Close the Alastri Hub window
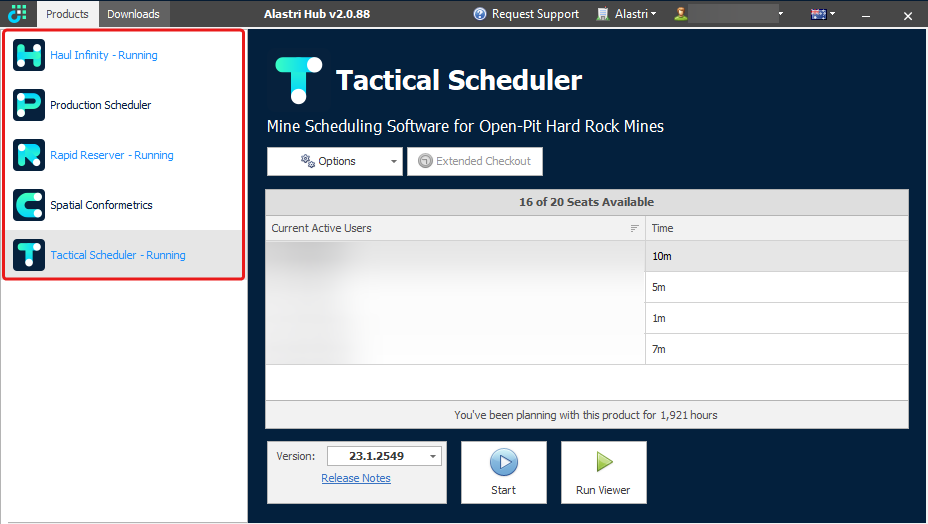This screenshot has height=524, width=928. pos(908,16)
